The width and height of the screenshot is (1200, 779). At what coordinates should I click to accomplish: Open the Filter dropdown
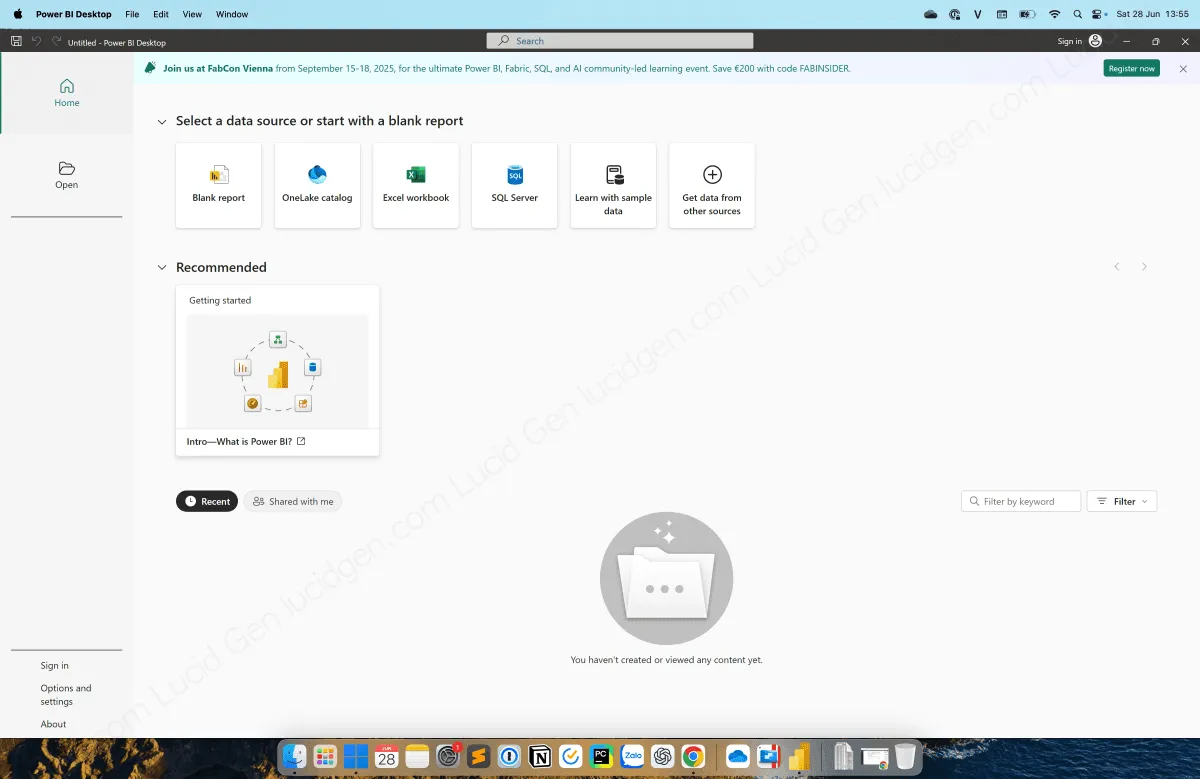tap(1121, 501)
